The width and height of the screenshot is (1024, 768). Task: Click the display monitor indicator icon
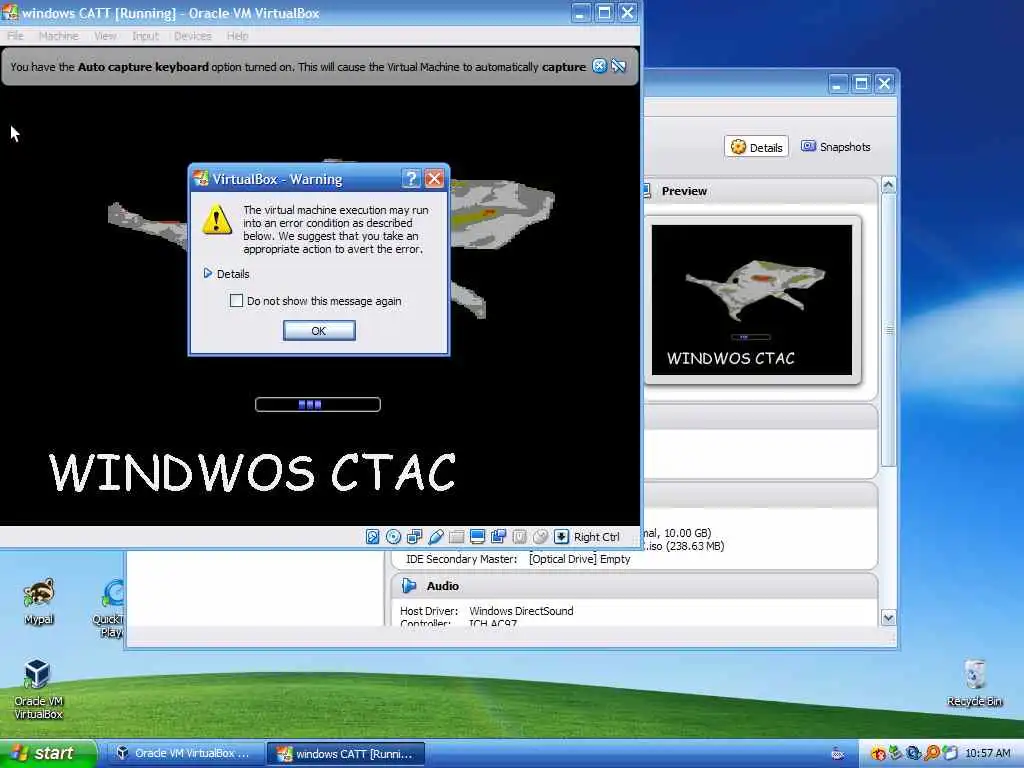point(477,537)
